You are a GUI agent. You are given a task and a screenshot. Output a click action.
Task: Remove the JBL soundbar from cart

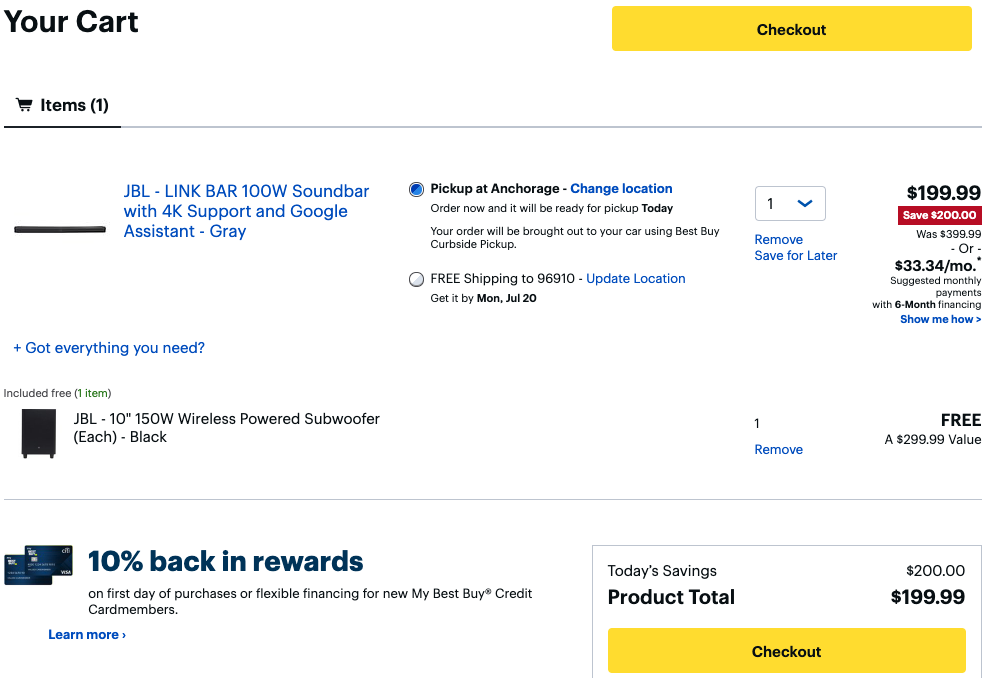click(x=779, y=239)
